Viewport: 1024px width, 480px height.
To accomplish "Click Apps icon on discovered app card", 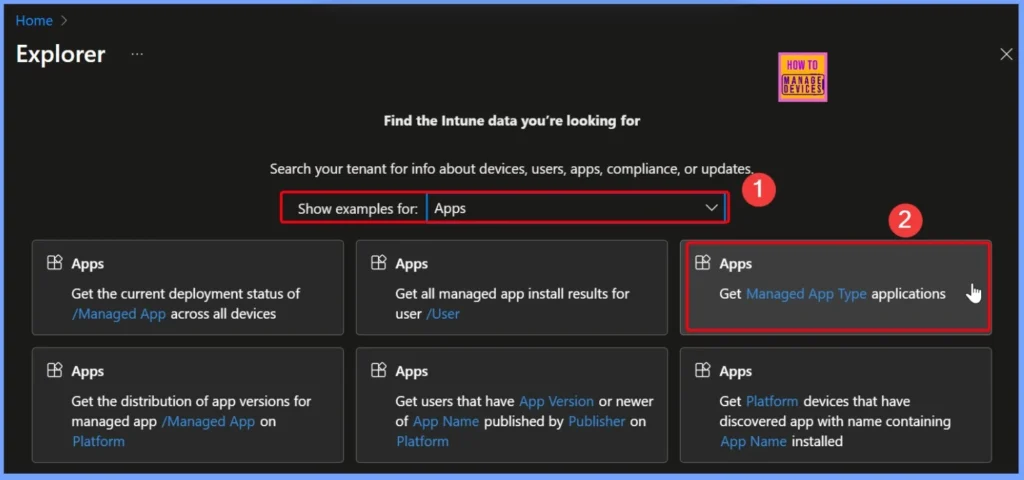I will [x=703, y=370].
